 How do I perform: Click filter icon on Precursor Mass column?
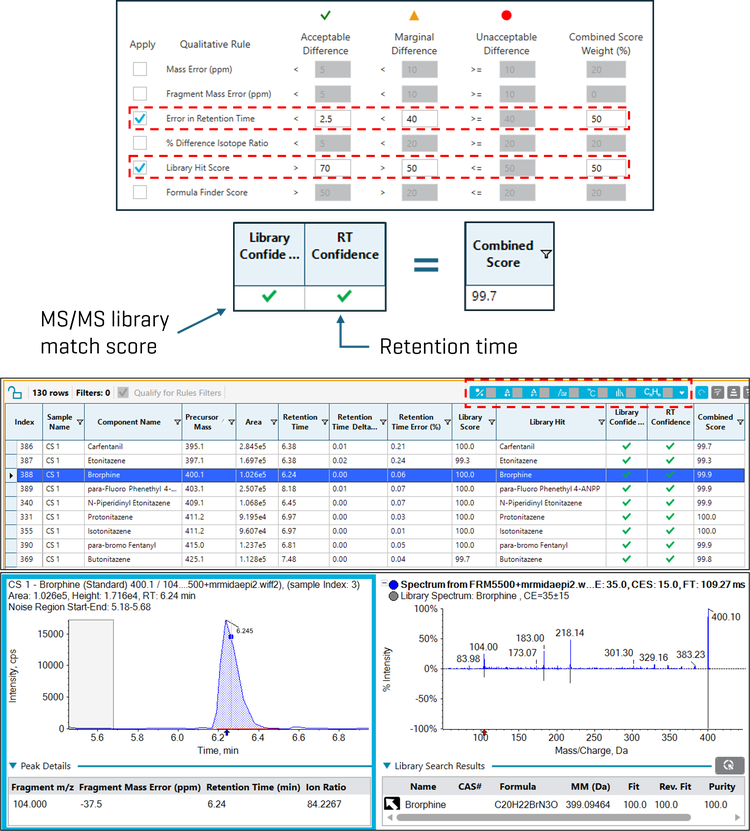229,423
